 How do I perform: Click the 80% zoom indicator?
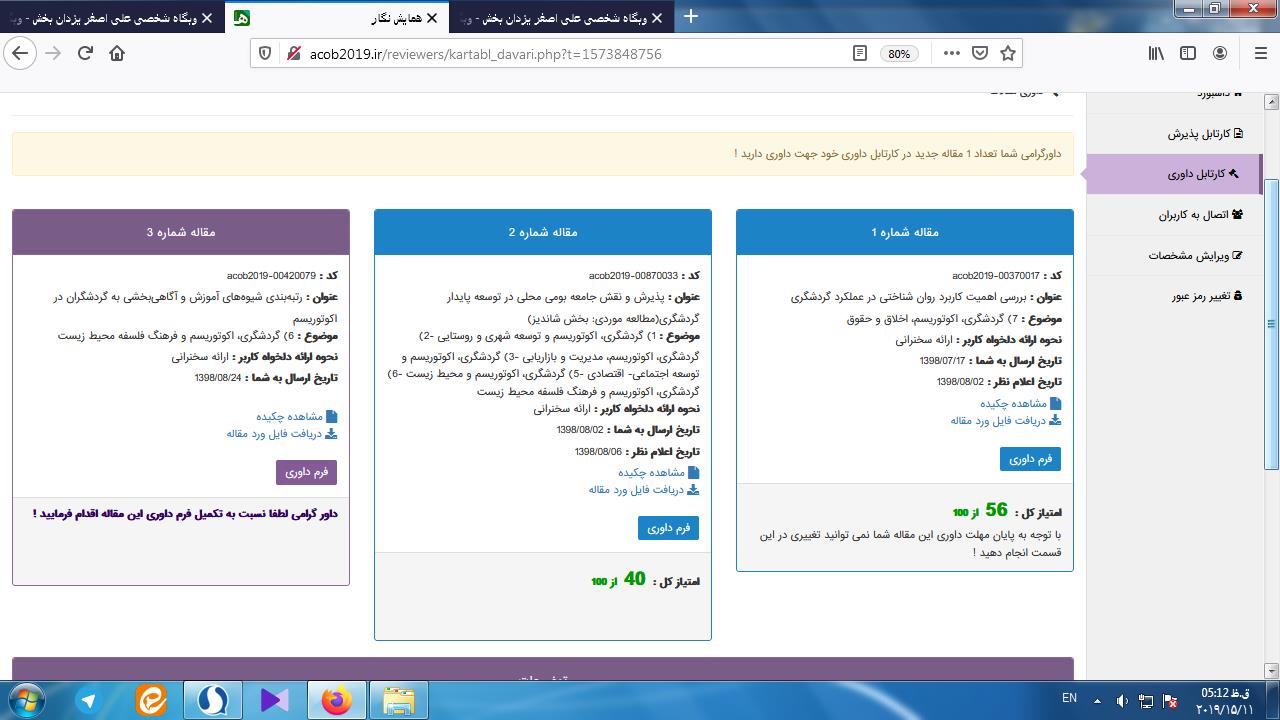click(898, 53)
